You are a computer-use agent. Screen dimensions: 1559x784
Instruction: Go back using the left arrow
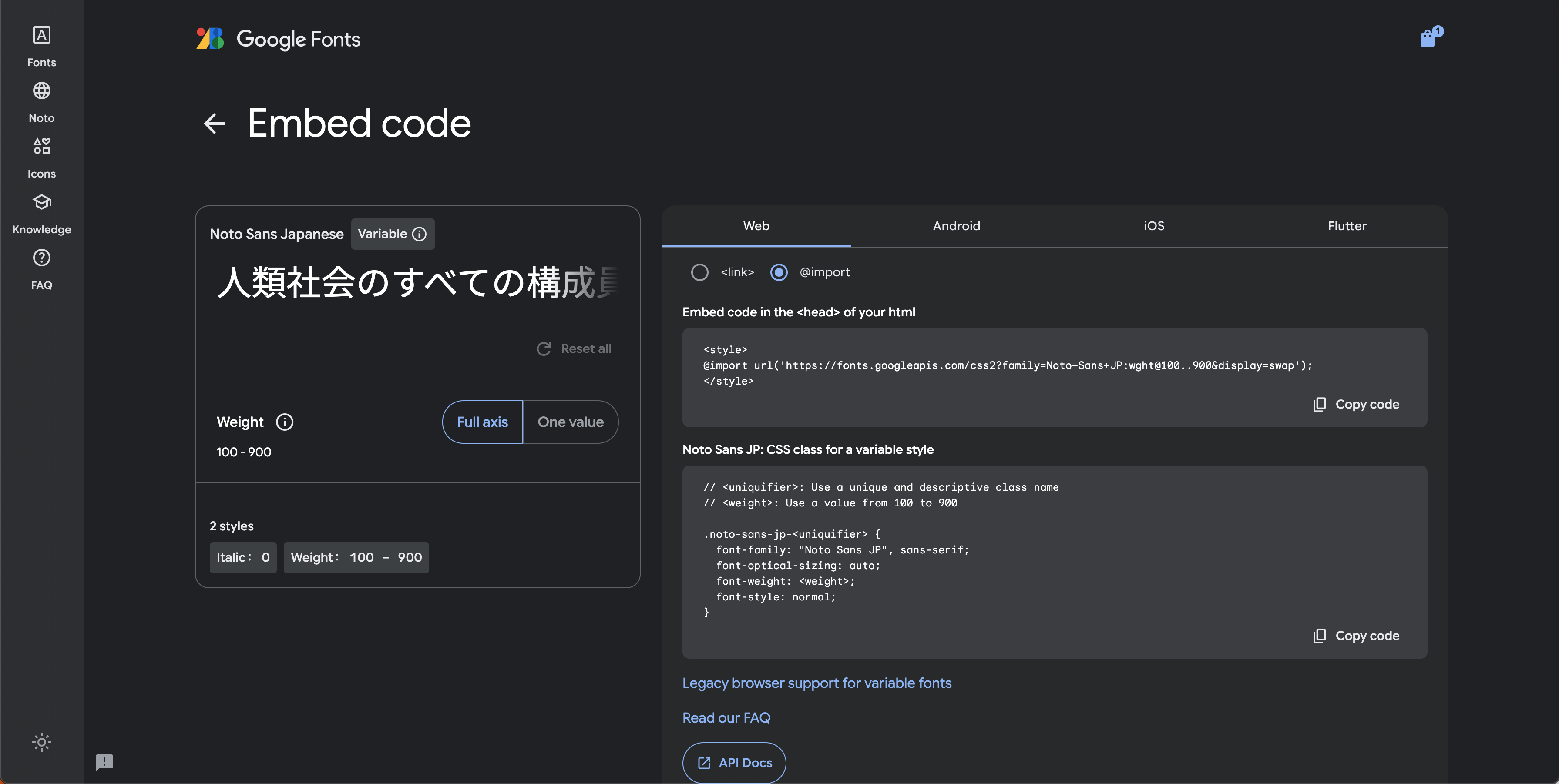[214, 124]
